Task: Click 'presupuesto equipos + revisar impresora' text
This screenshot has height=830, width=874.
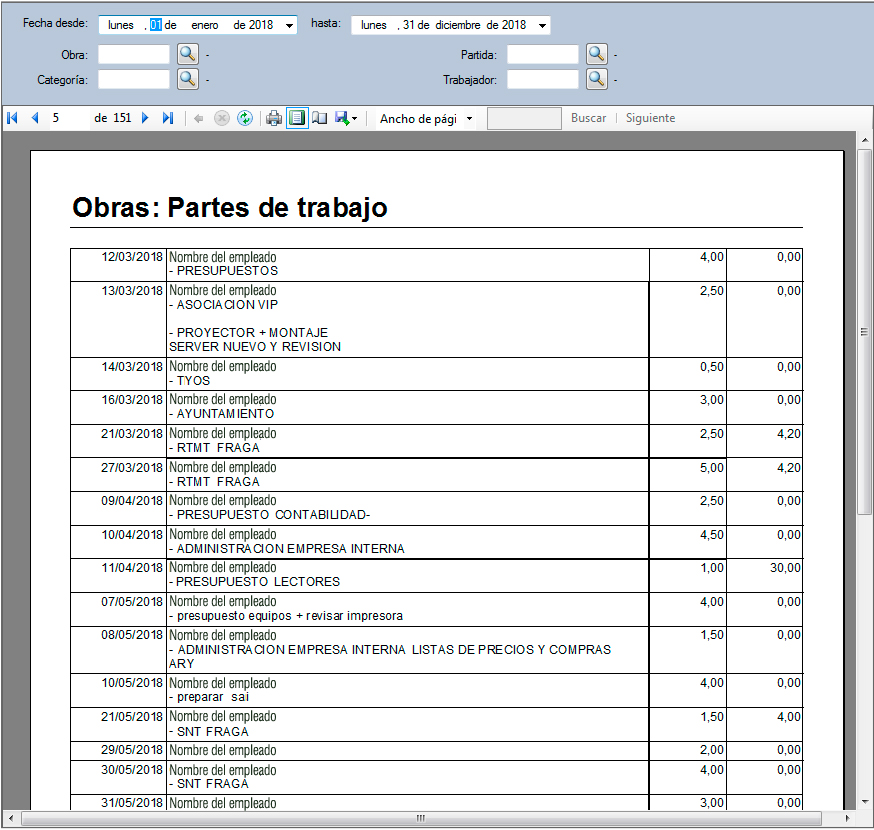Action: [x=290, y=616]
